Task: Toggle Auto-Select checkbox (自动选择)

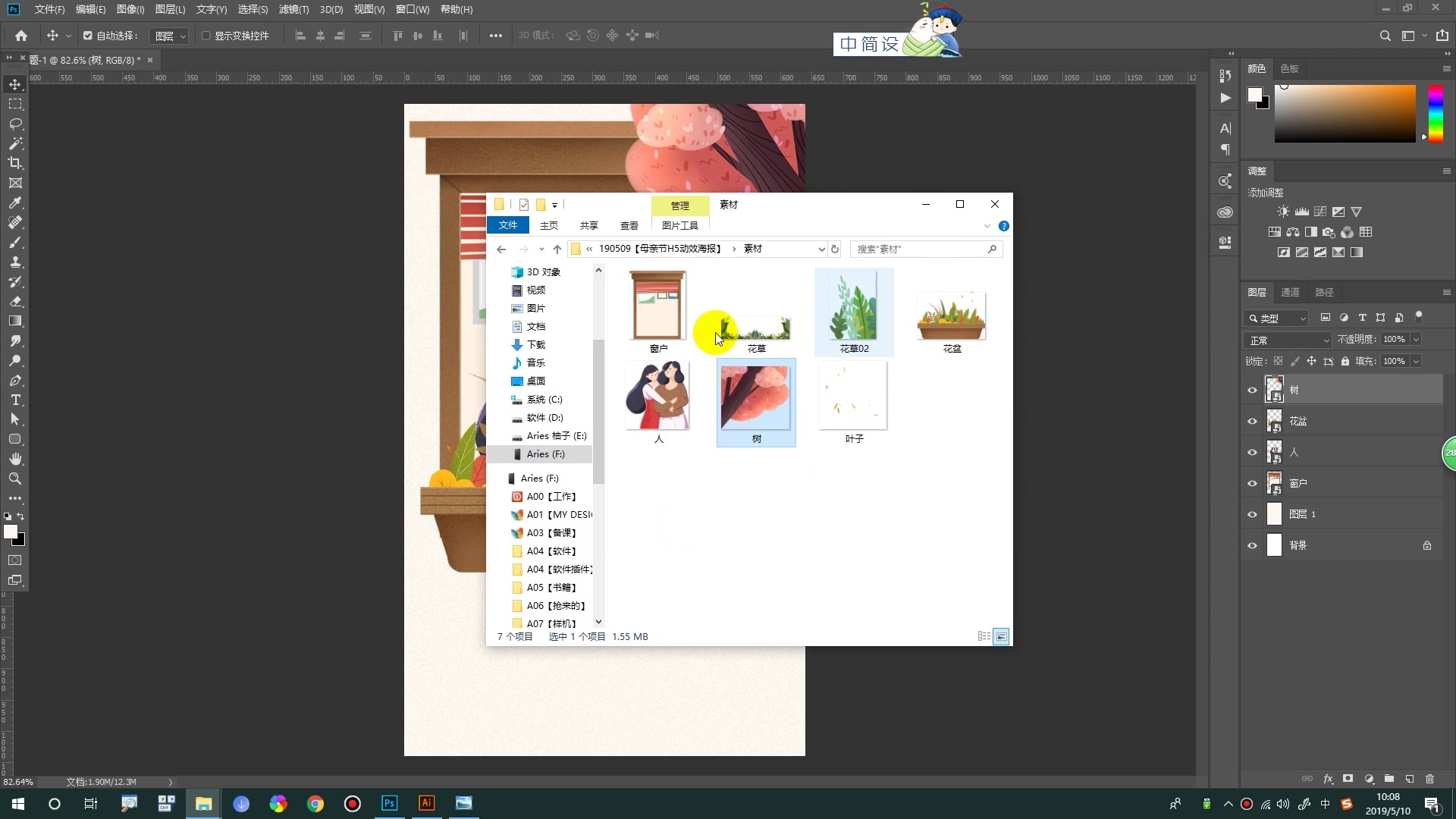Action: [87, 36]
